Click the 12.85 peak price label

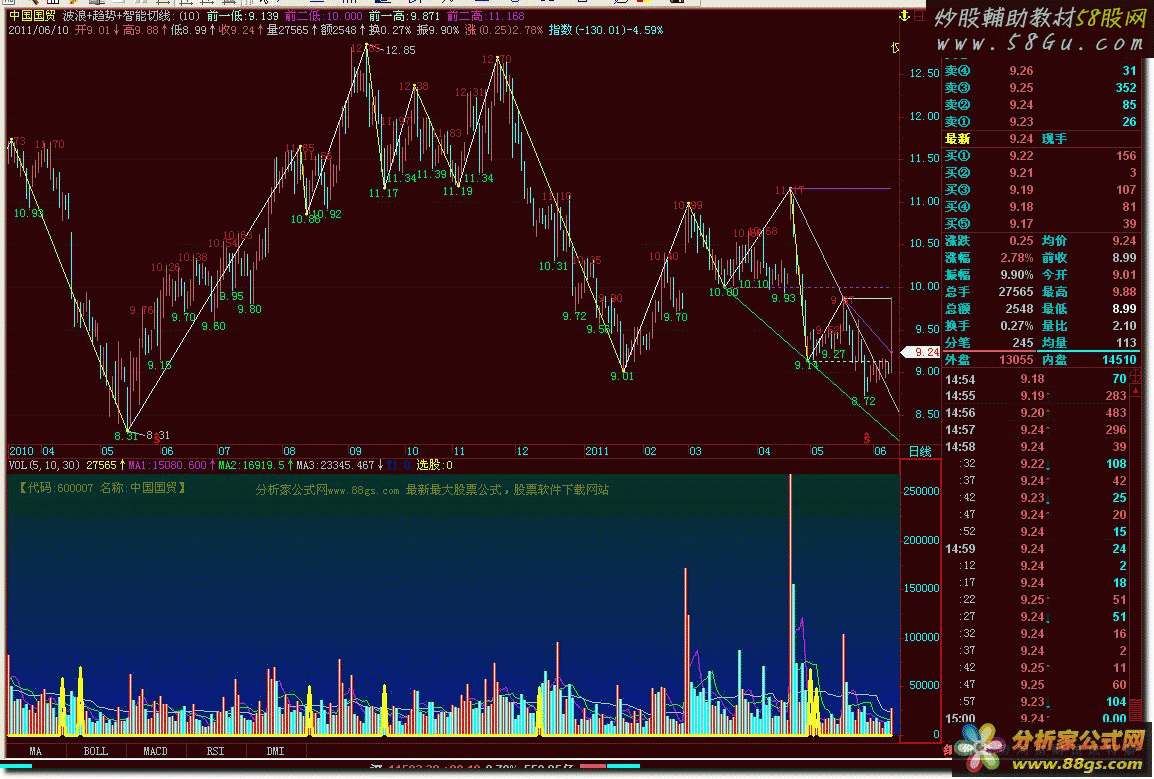400,50
